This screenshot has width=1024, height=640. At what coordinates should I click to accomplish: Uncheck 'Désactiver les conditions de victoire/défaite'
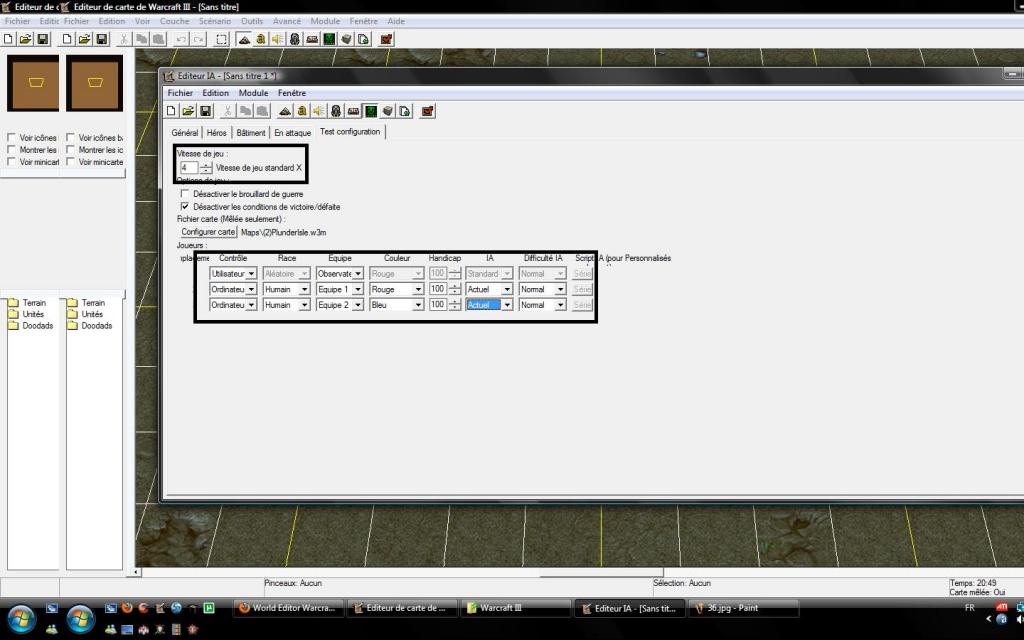[185, 206]
